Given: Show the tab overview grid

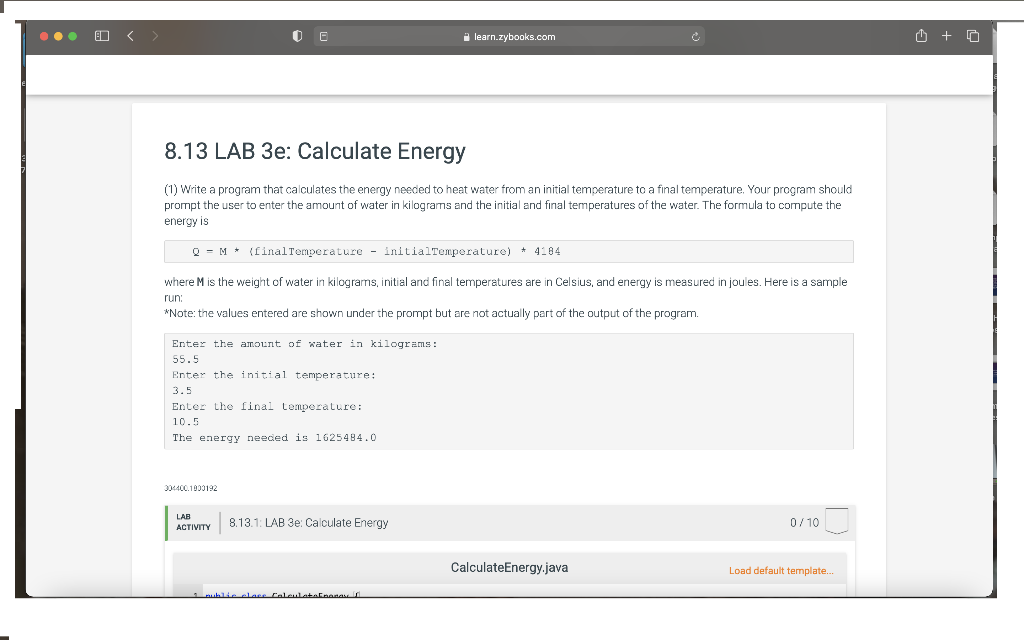Looking at the screenshot, I should pyautogui.click(x=971, y=35).
